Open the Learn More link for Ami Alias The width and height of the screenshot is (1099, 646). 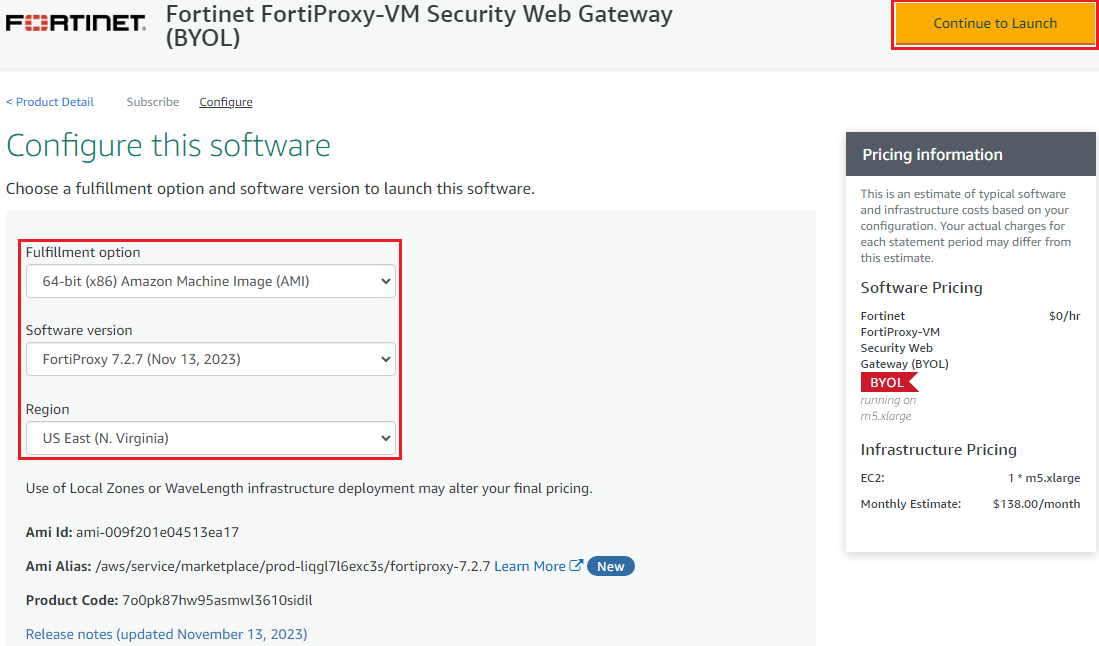click(x=530, y=566)
